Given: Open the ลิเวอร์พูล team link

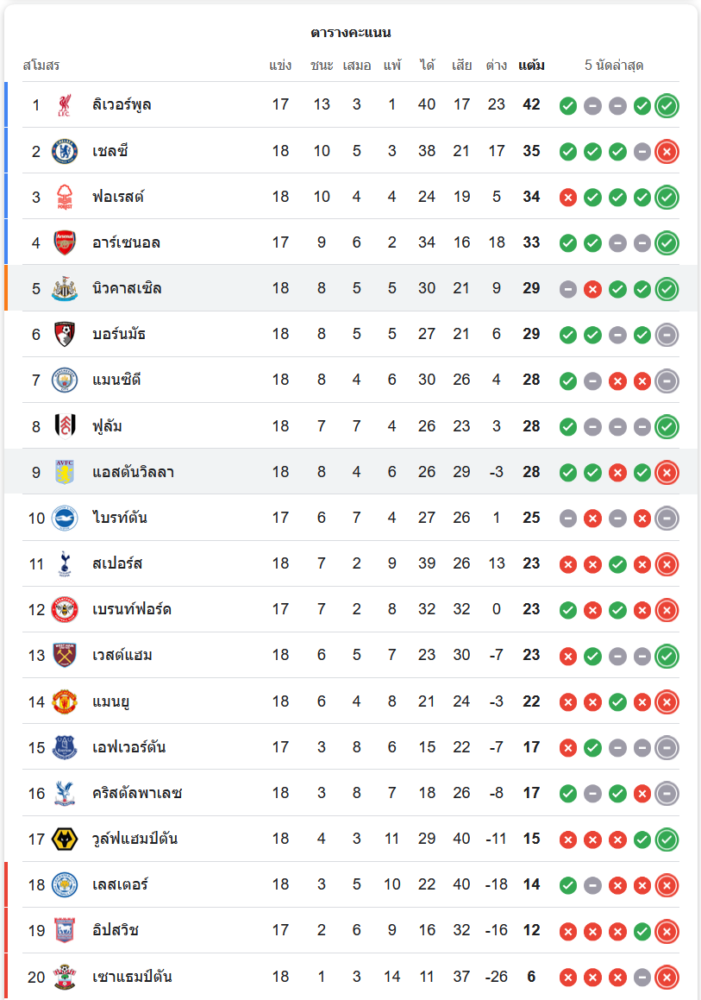Looking at the screenshot, I should [x=122, y=105].
